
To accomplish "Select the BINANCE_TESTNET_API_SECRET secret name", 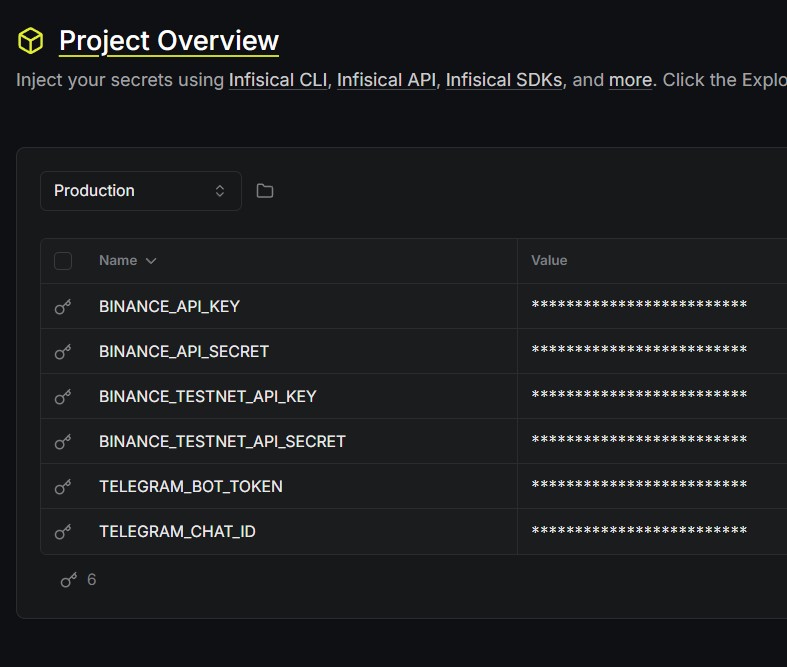I will [222, 442].
